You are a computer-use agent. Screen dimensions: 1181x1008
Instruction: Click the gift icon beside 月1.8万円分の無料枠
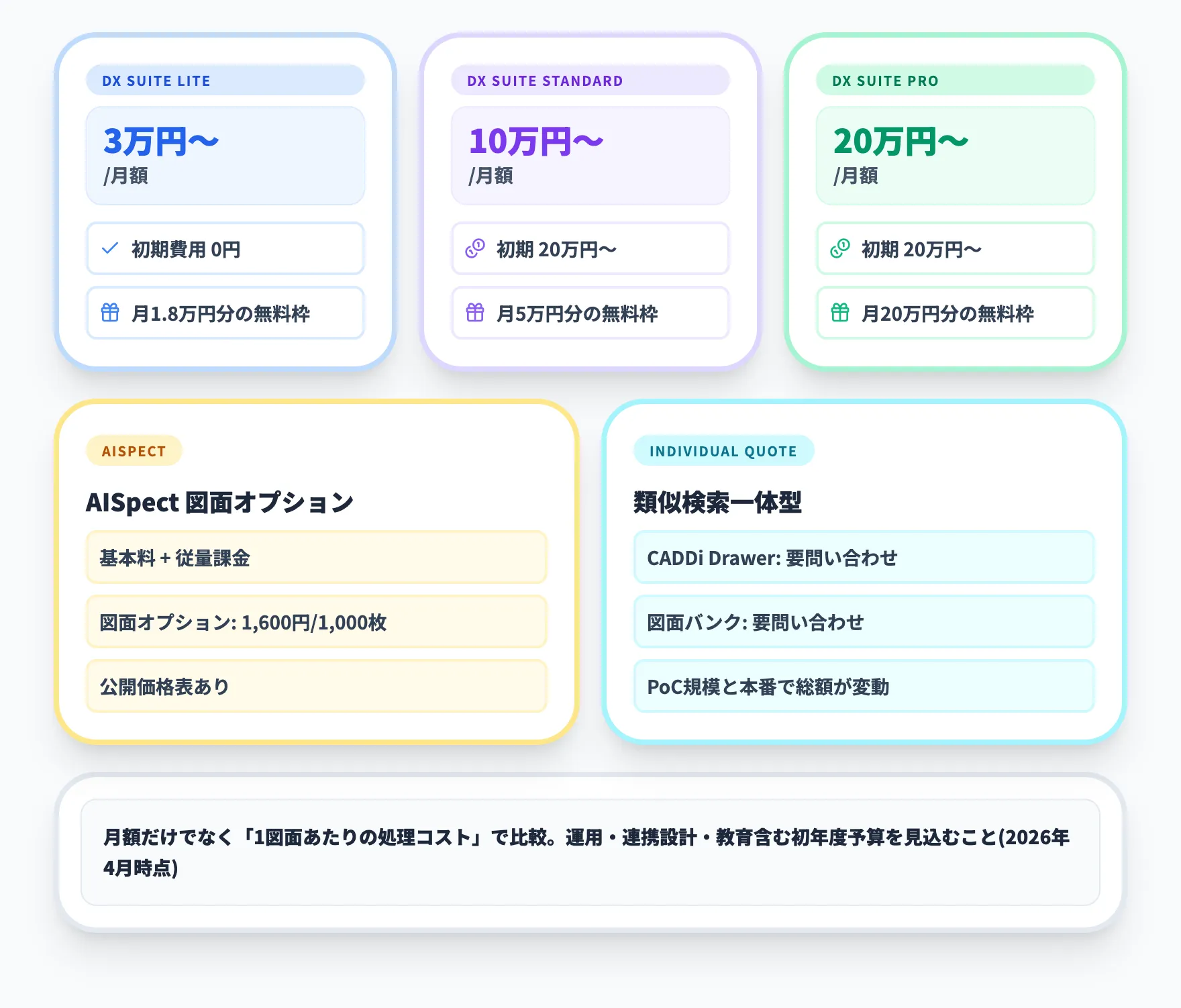[110, 313]
